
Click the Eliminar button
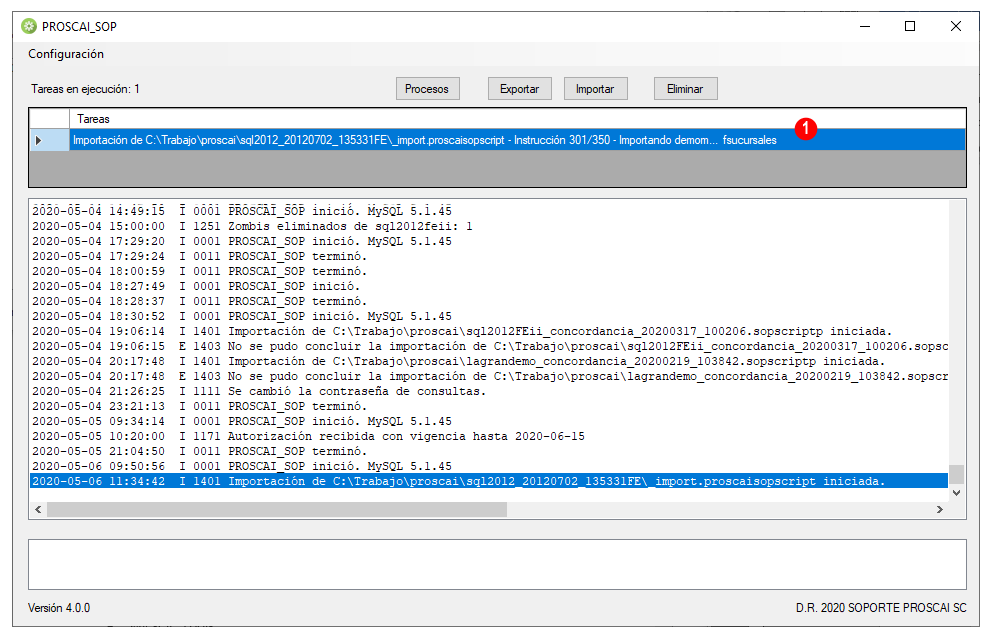pos(685,89)
